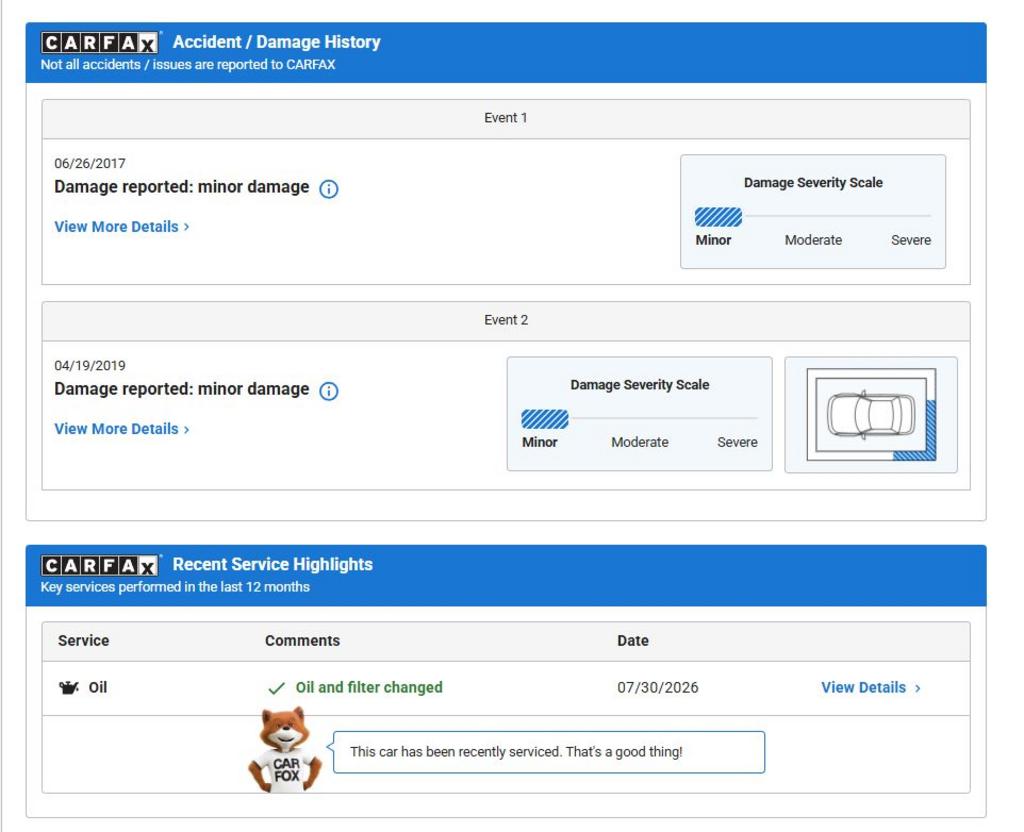Screen dimensions: 1024x832
Task: Click the Moderate label in Event 2 severity scale
Action: tap(640, 442)
